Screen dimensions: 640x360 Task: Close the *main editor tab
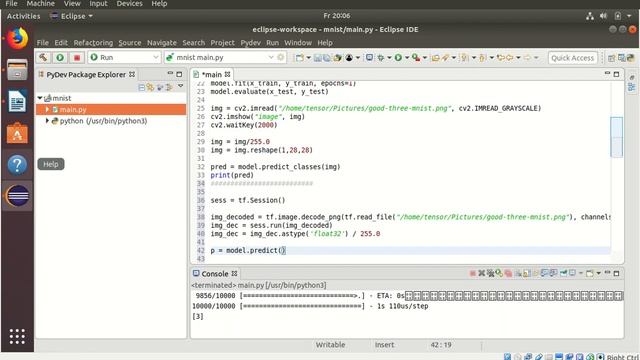tap(227, 75)
